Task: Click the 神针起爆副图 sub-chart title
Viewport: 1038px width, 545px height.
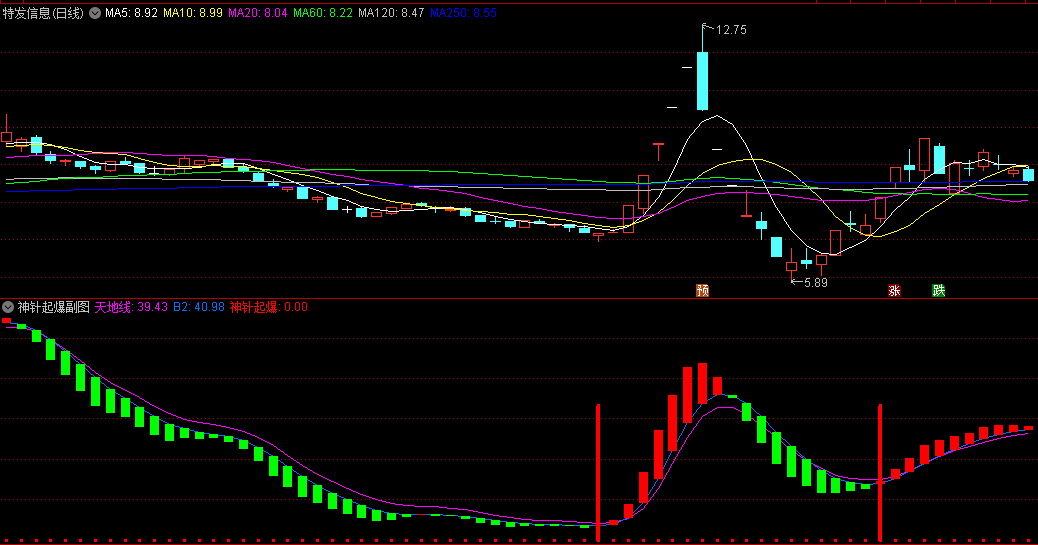Action: pyautogui.click(x=54, y=307)
